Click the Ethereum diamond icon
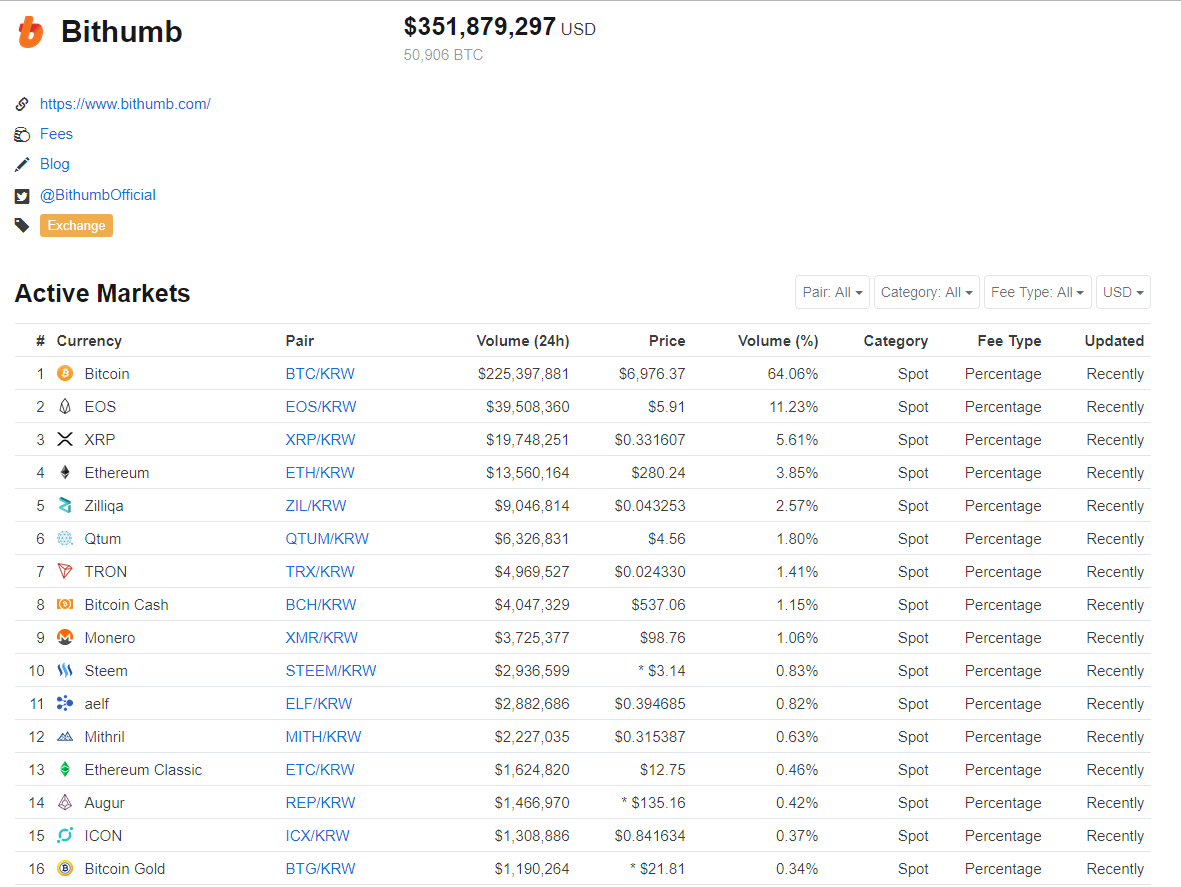The height and width of the screenshot is (887, 1181). tap(65, 473)
